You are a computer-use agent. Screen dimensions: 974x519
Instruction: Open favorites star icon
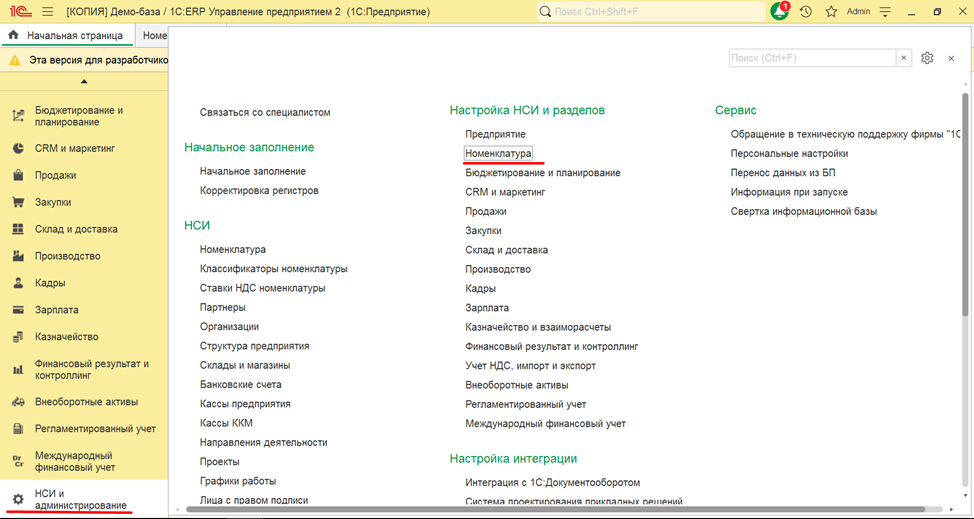click(831, 12)
